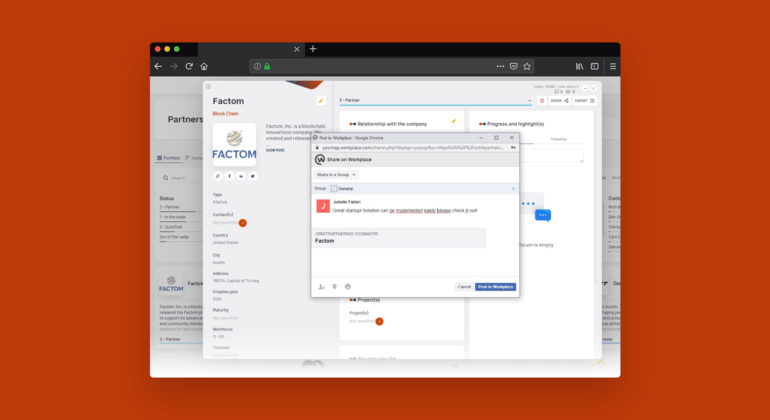770x420 pixels.
Task: Click the site info circle in address bar
Action: tap(257, 66)
